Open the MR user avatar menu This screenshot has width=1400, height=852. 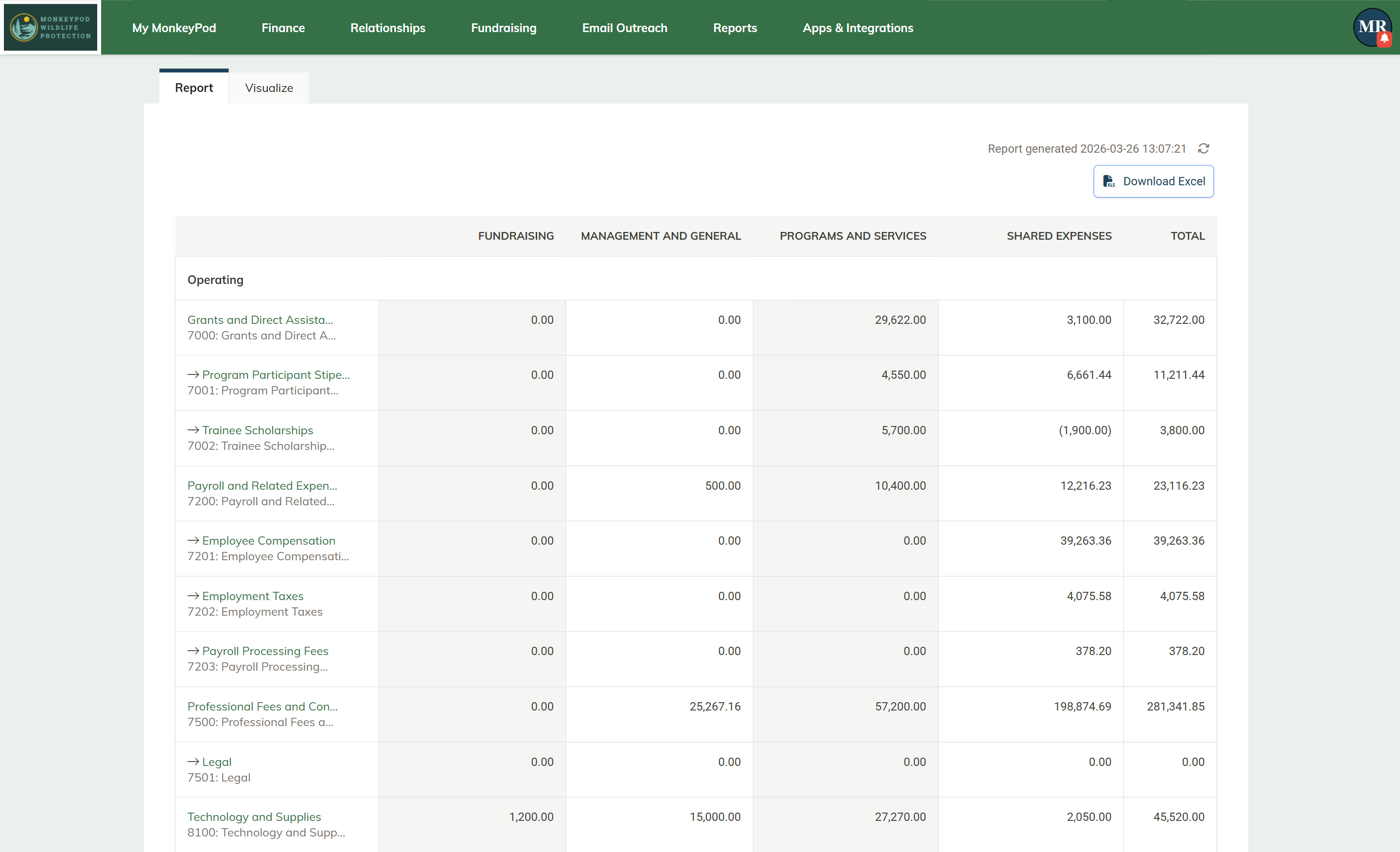[1370, 26]
